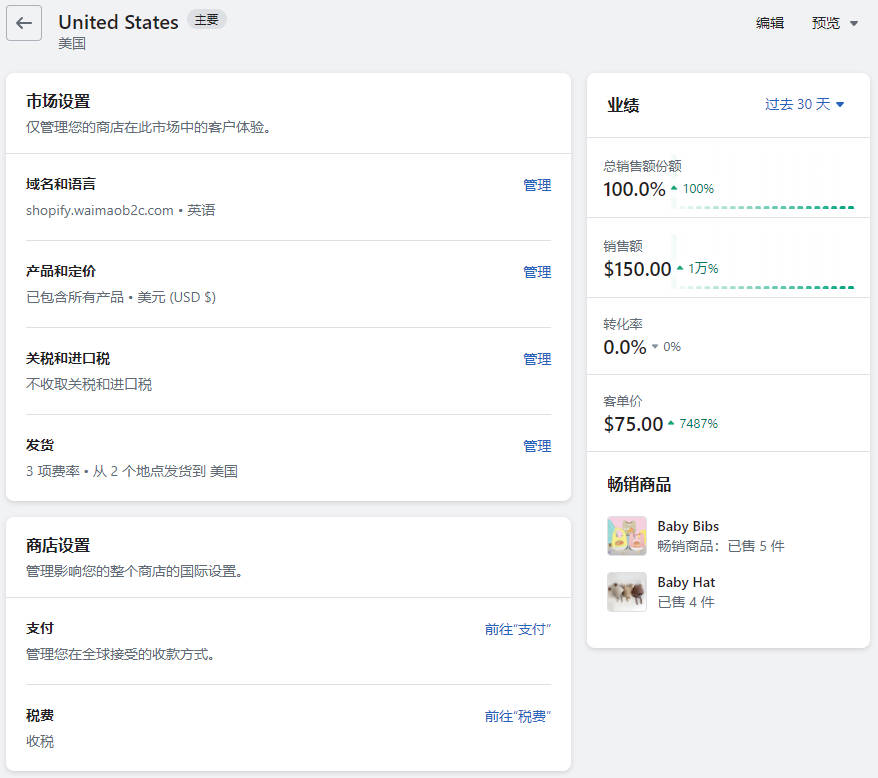Click the 市场设置 section heading
Viewport: 878px width, 778px height.
pos(58,101)
